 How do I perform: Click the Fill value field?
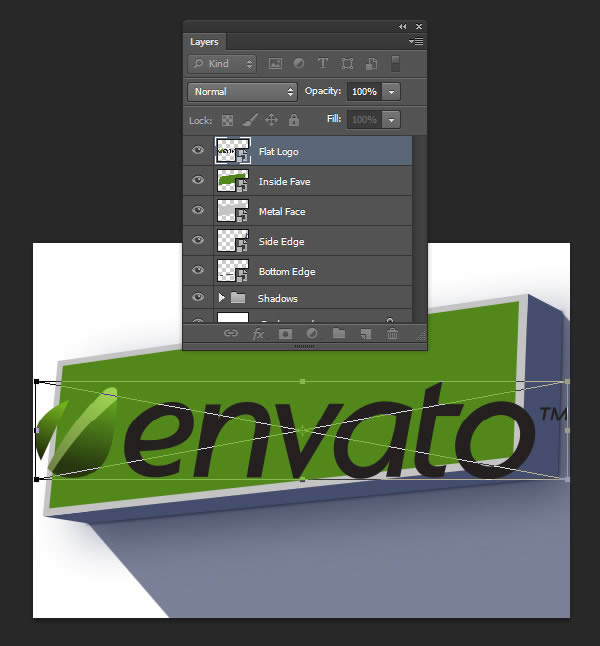point(364,119)
